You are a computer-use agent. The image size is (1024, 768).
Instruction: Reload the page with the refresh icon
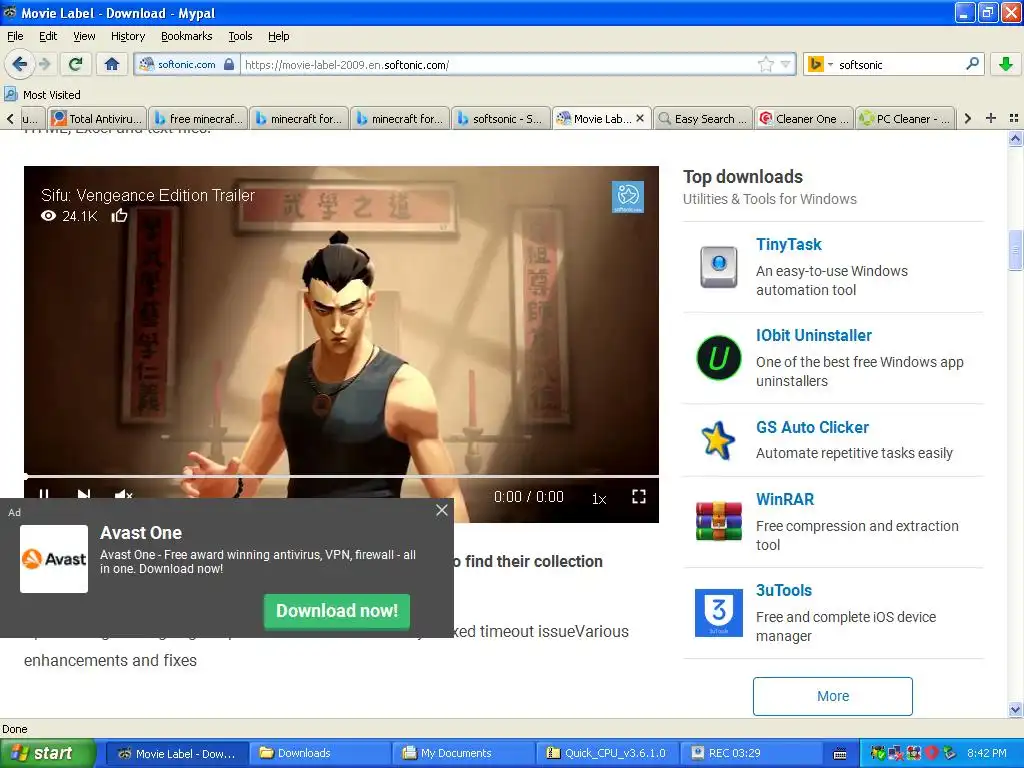coord(76,64)
